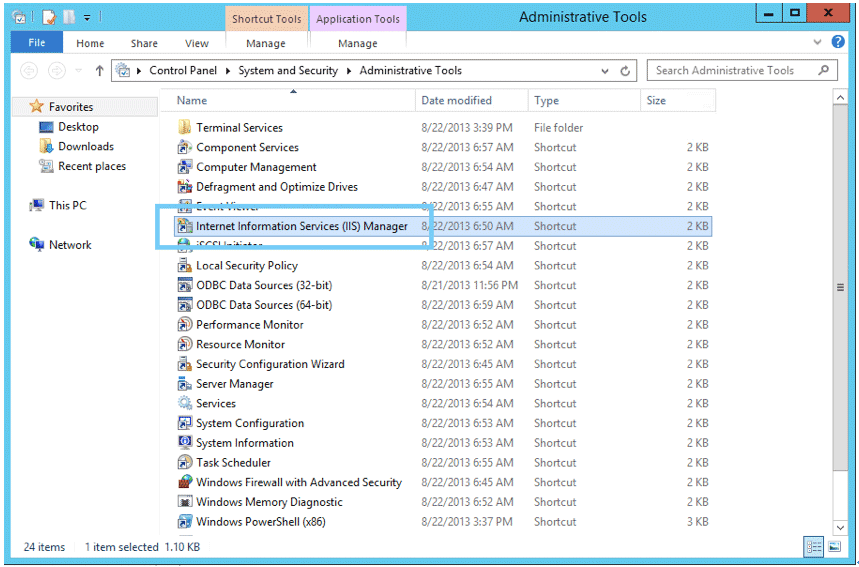Click the Security Configuration Wizard icon
The width and height of the screenshot is (859, 567).
(x=185, y=364)
